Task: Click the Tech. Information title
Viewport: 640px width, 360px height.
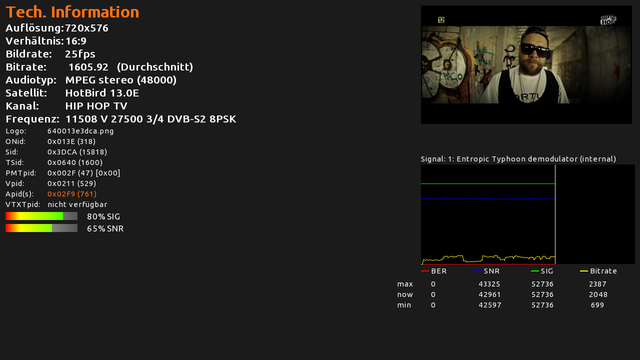Action: click(72, 12)
